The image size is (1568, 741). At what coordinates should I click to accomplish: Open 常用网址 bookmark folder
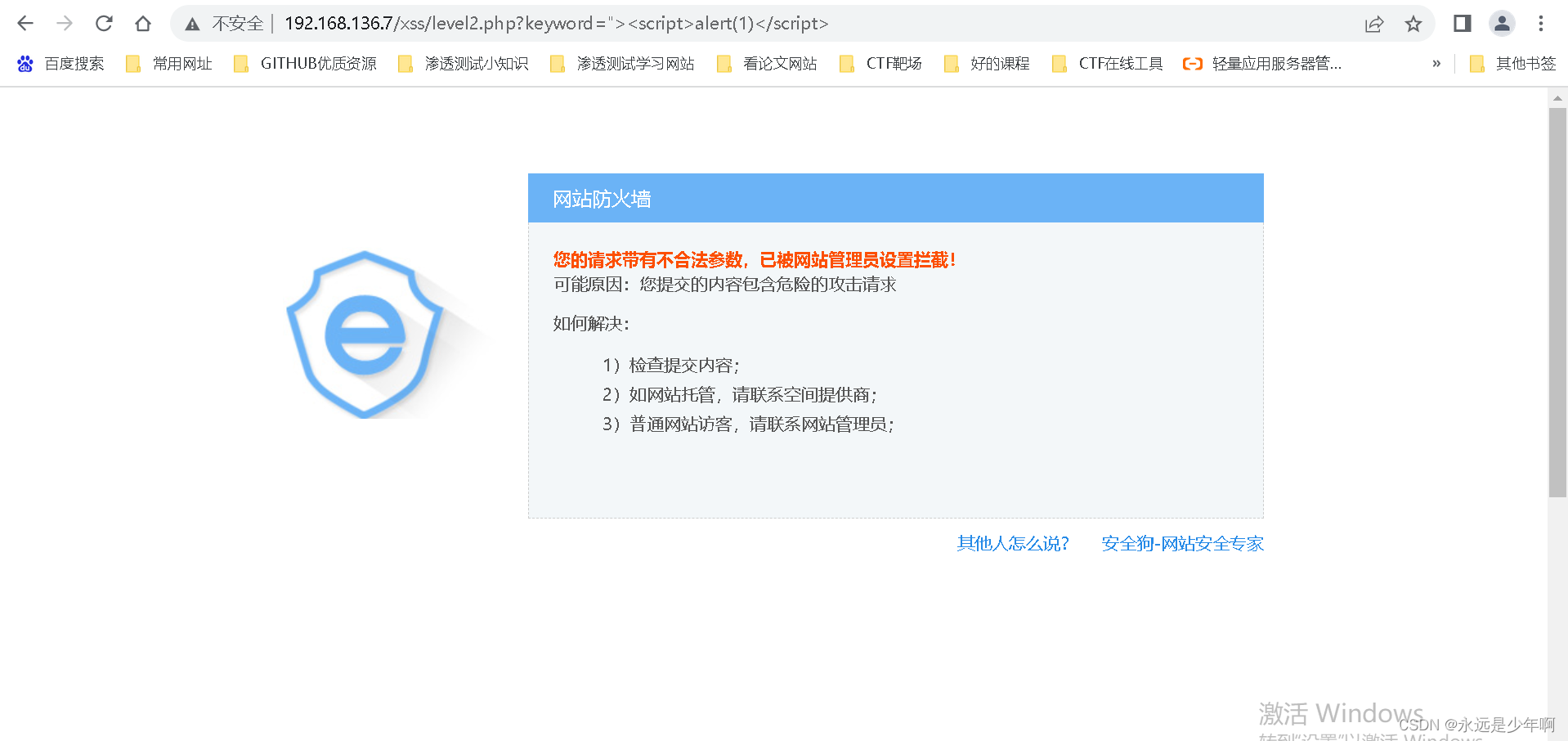pos(168,64)
